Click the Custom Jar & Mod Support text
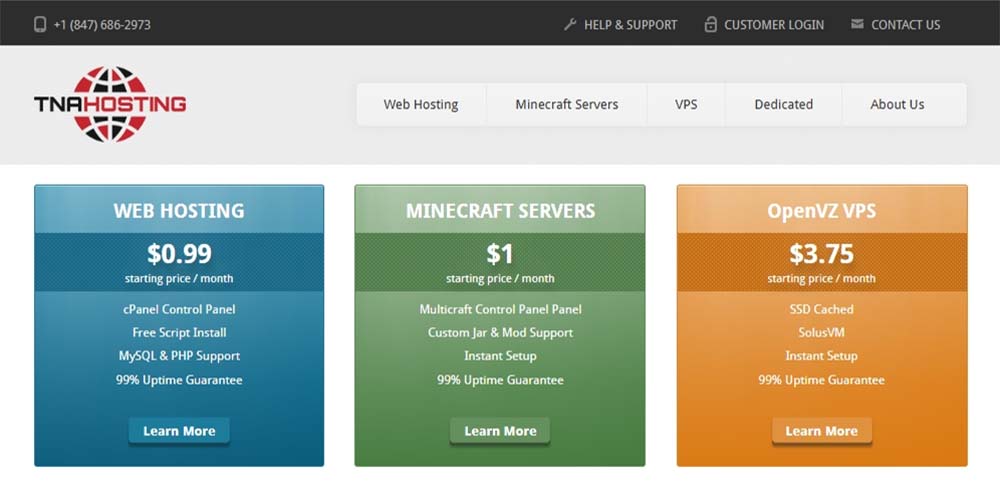Viewport: 1000px width, 490px height. 501,332
